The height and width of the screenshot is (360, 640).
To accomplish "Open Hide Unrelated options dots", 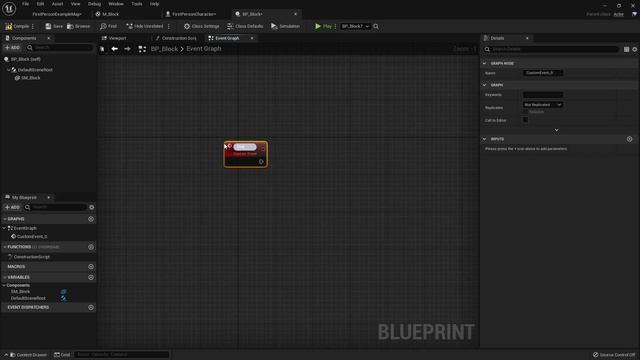I will coord(169,26).
